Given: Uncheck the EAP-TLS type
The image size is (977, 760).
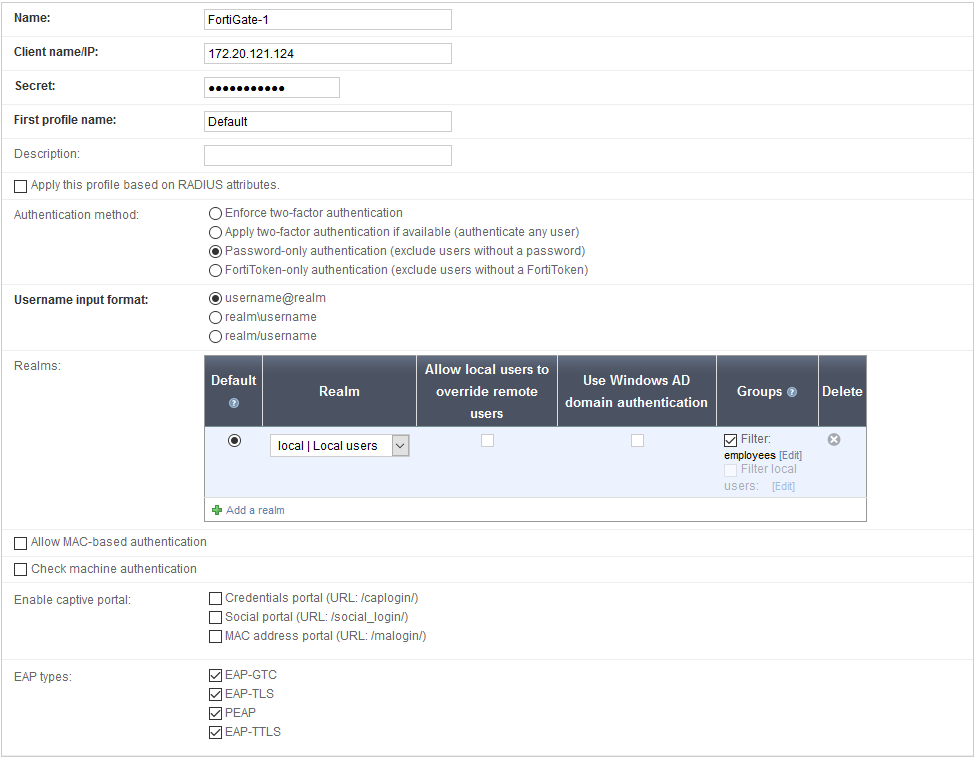Looking at the screenshot, I should coord(216,695).
